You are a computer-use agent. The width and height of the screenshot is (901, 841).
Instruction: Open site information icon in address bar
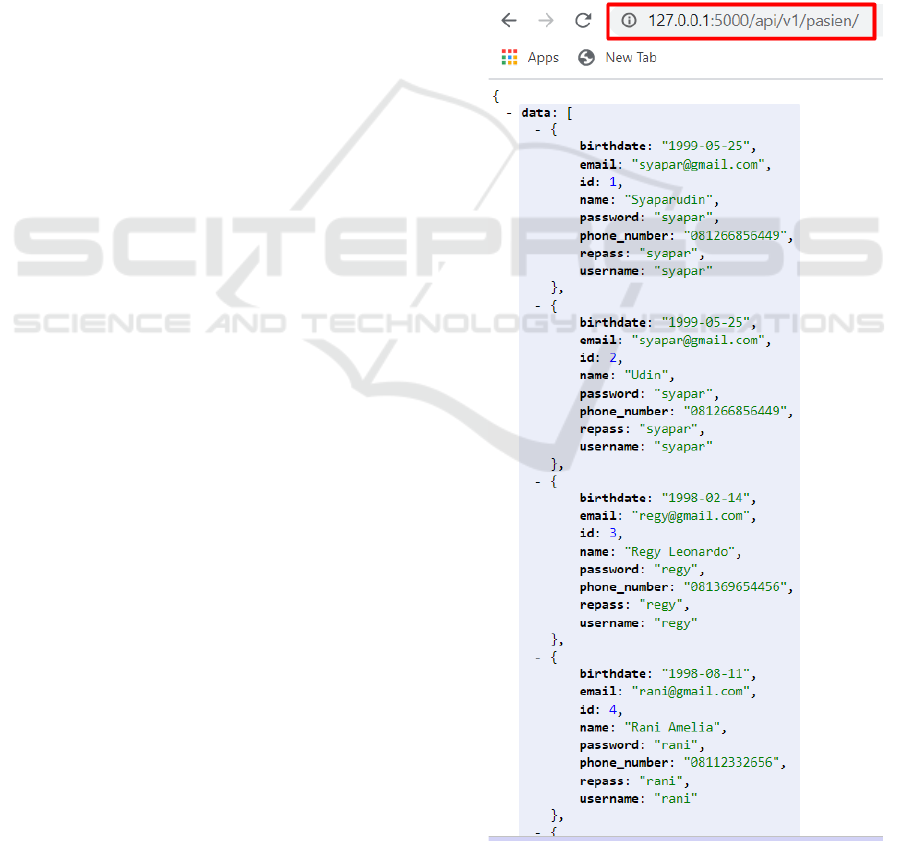point(629,21)
